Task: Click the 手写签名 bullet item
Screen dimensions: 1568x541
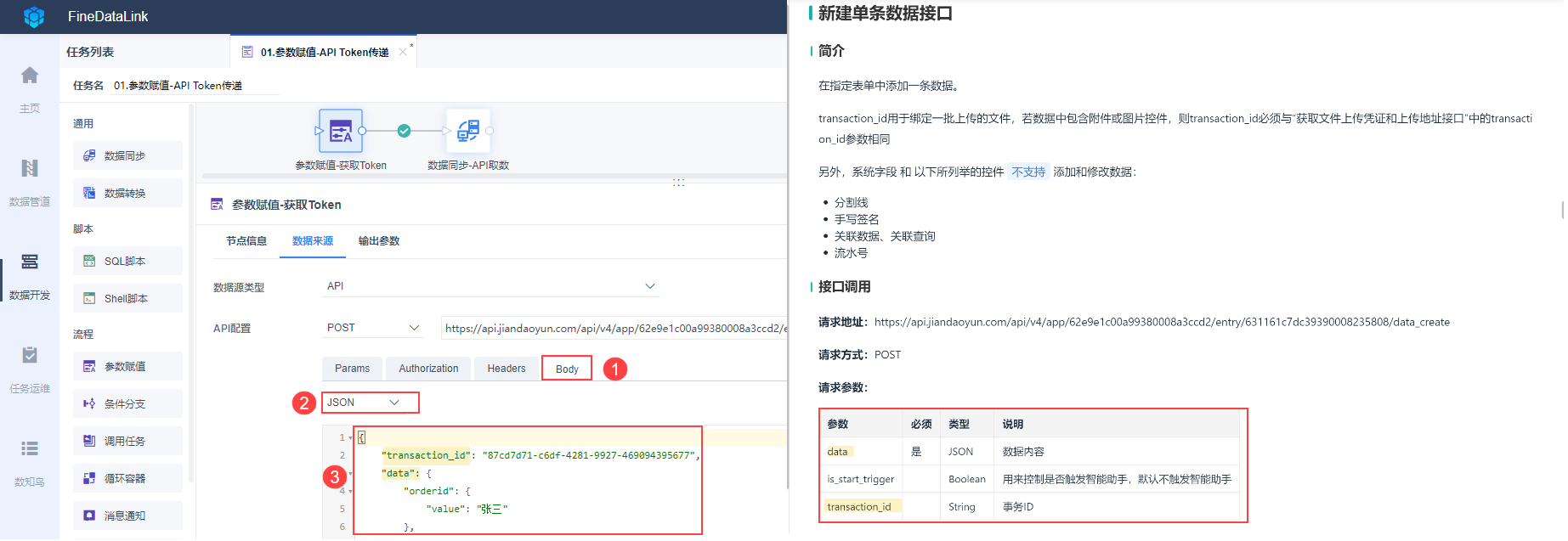Action: pyautogui.click(x=857, y=219)
